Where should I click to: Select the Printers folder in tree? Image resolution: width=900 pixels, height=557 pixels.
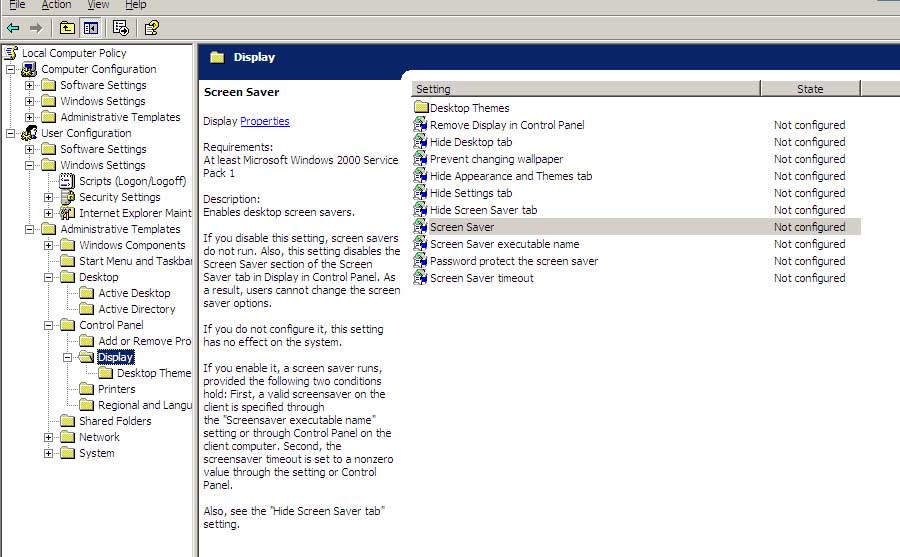pyautogui.click(x=116, y=389)
